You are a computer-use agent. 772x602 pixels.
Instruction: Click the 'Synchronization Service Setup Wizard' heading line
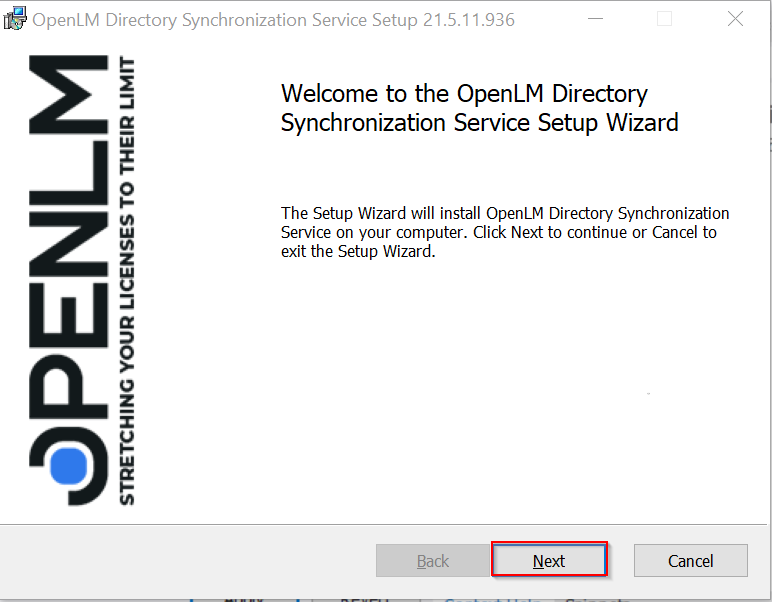pos(479,123)
